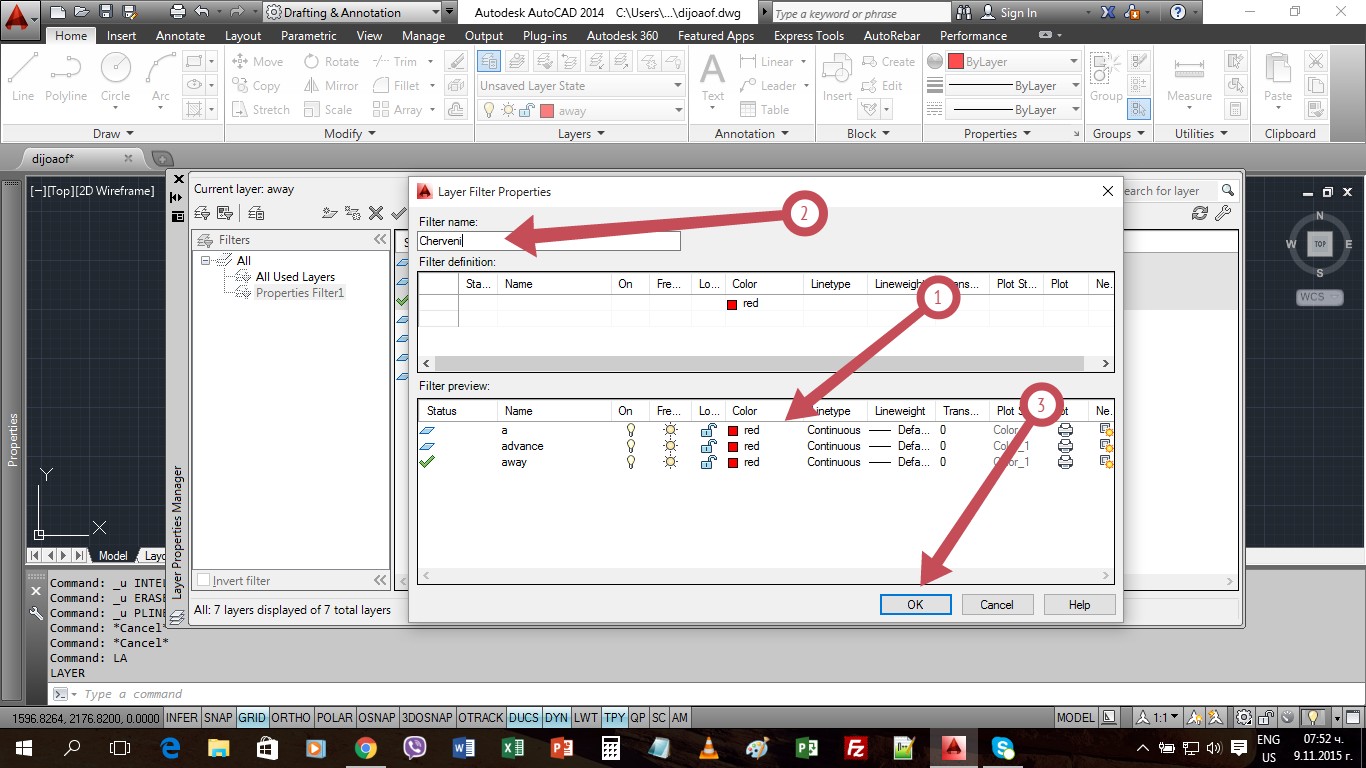Click the Insert block icon
Viewport: 1366px width, 768px height.
point(837,78)
